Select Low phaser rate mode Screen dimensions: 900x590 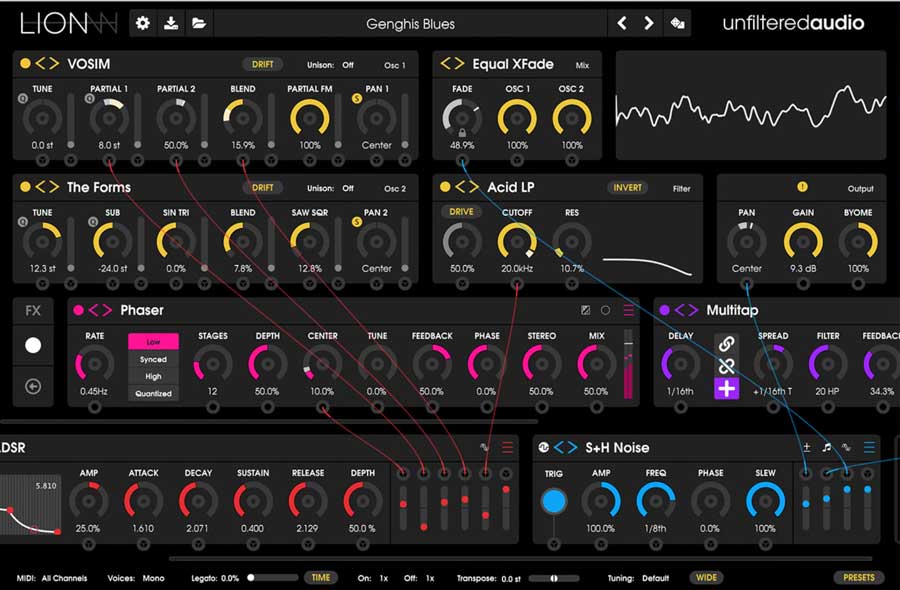point(153,341)
